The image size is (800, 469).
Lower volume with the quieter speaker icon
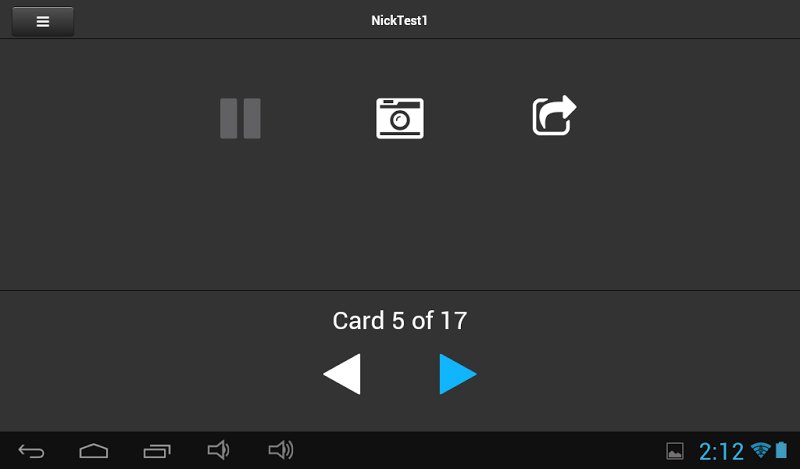[x=218, y=450]
